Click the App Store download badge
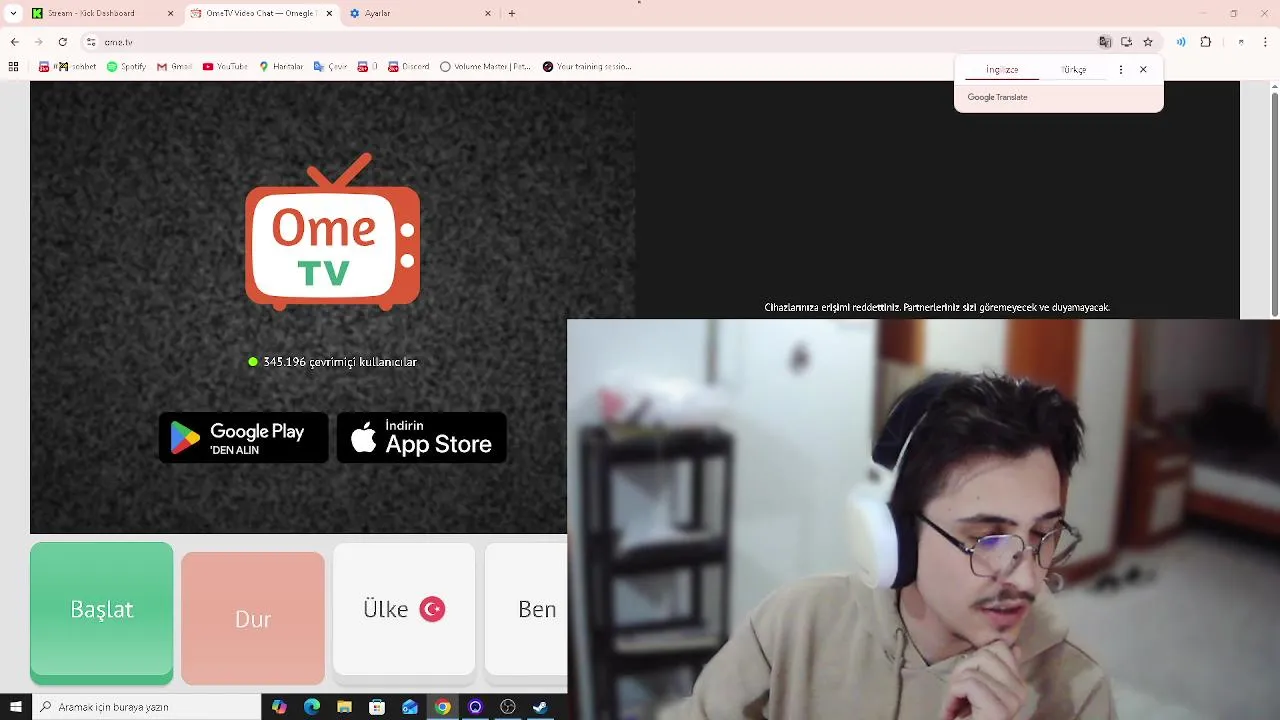Image resolution: width=1280 pixels, height=720 pixels. 421,437
